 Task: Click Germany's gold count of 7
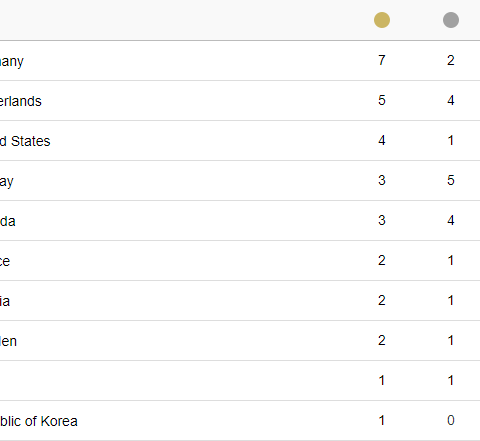[x=382, y=60]
